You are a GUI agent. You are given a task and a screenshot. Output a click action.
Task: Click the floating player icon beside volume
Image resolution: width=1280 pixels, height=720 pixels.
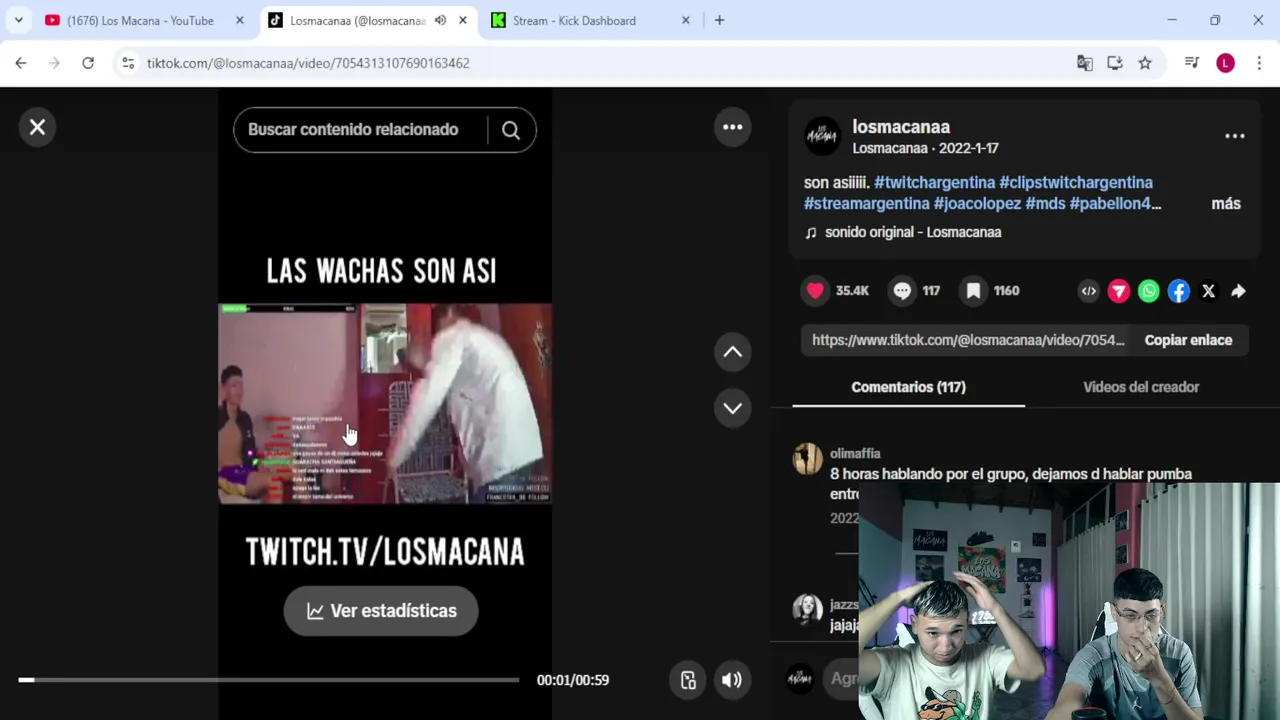pos(688,680)
